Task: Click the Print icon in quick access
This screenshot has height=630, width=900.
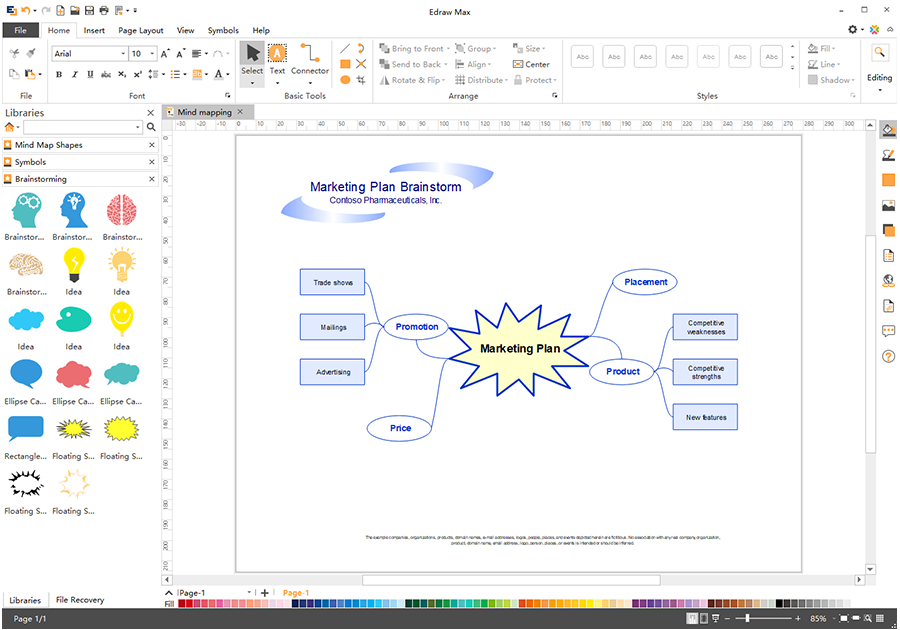Action: [105, 11]
